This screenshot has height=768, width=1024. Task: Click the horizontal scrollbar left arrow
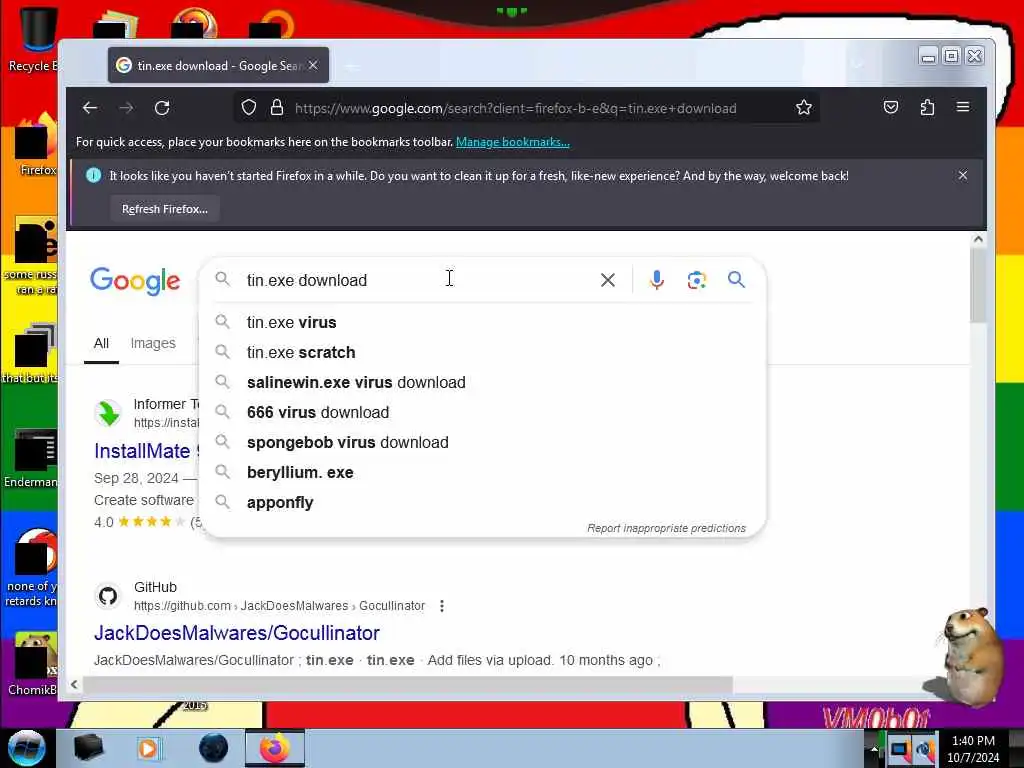coord(74,684)
